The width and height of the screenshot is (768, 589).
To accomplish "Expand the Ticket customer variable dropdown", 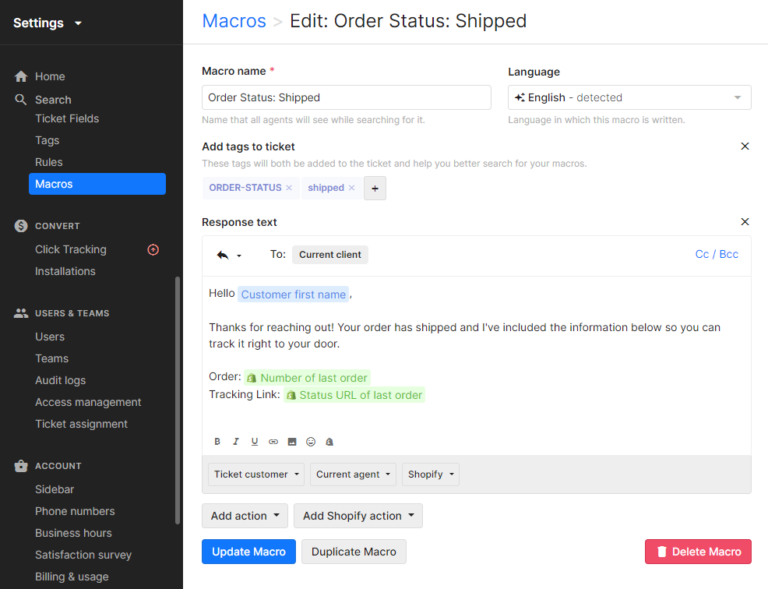I will [x=257, y=474].
